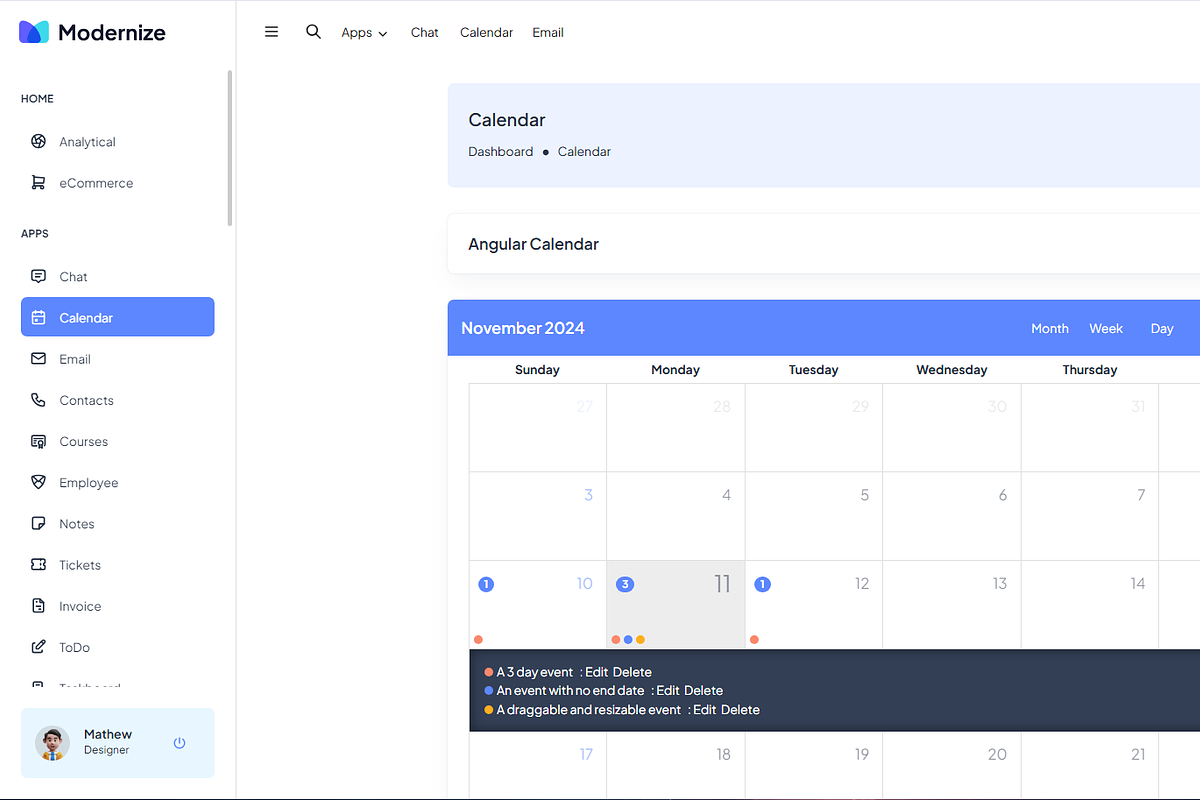Delete 'A draggable and resizable event'
The height and width of the screenshot is (800, 1200).
click(741, 709)
